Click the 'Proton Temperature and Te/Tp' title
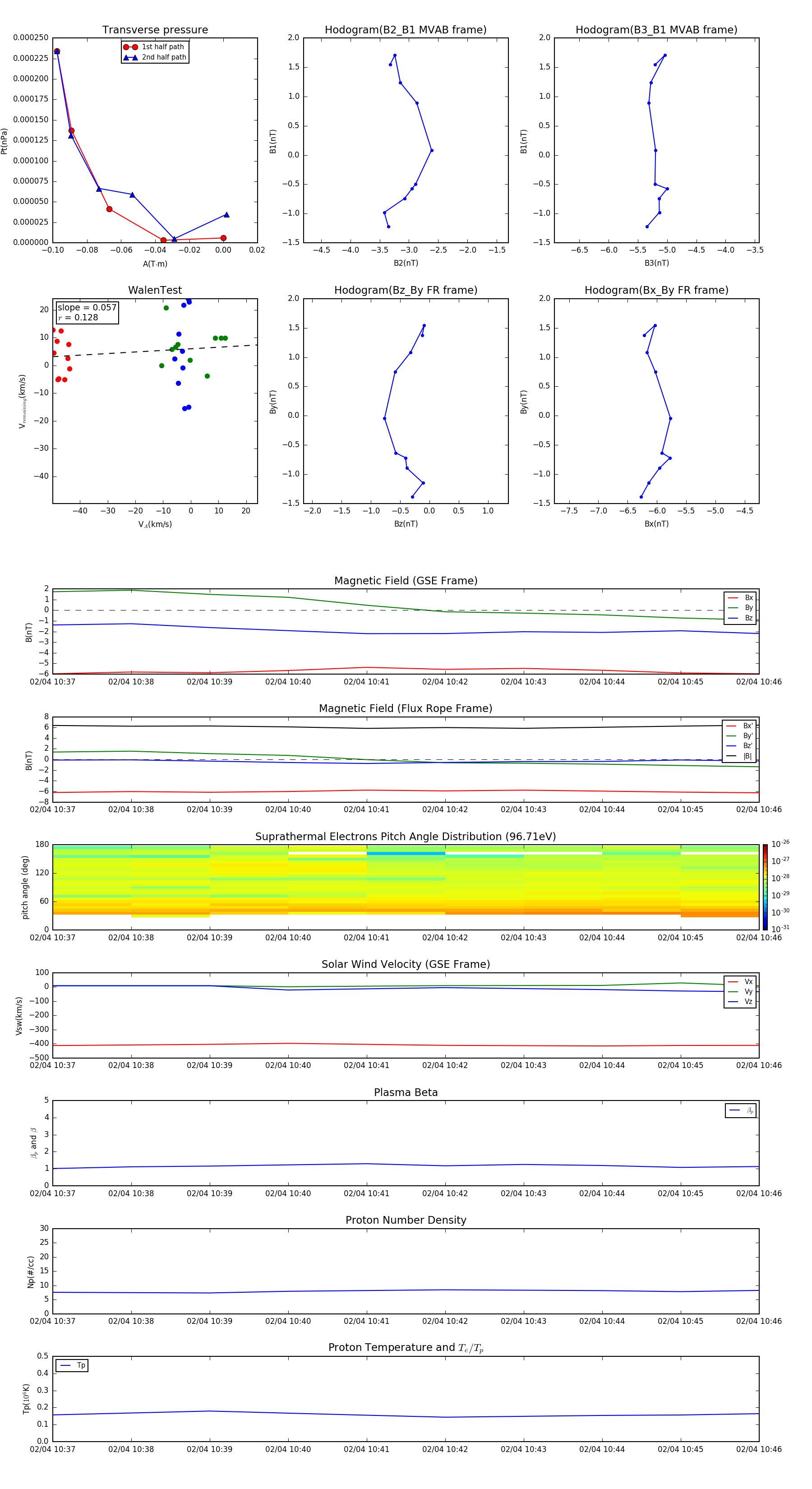This screenshot has height=1489, width=812. [x=406, y=1347]
